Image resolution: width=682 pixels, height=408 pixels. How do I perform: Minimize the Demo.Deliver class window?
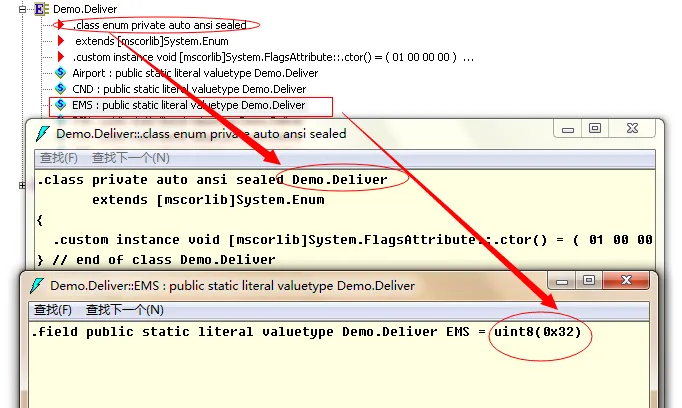tap(568, 129)
